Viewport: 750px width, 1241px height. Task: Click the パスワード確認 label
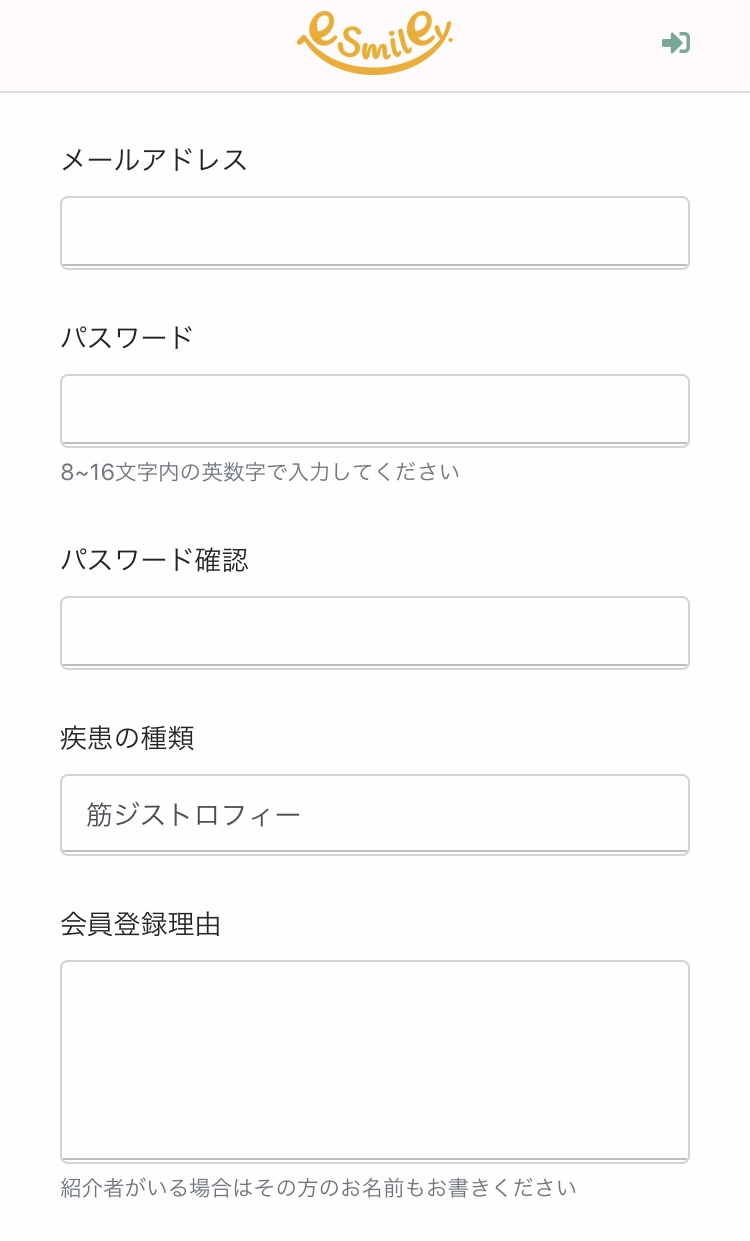click(154, 560)
